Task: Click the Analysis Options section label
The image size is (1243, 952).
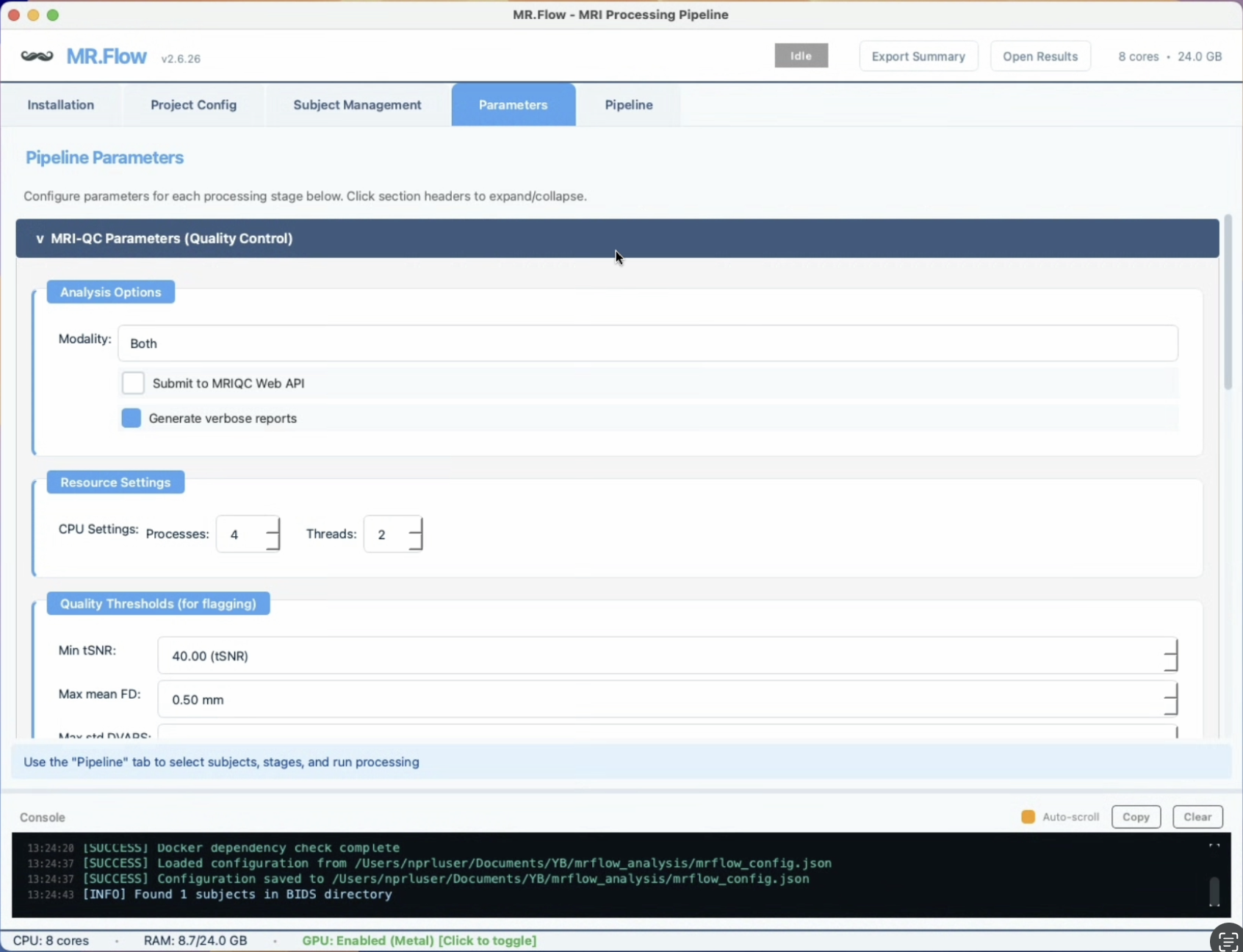Action: (110, 292)
